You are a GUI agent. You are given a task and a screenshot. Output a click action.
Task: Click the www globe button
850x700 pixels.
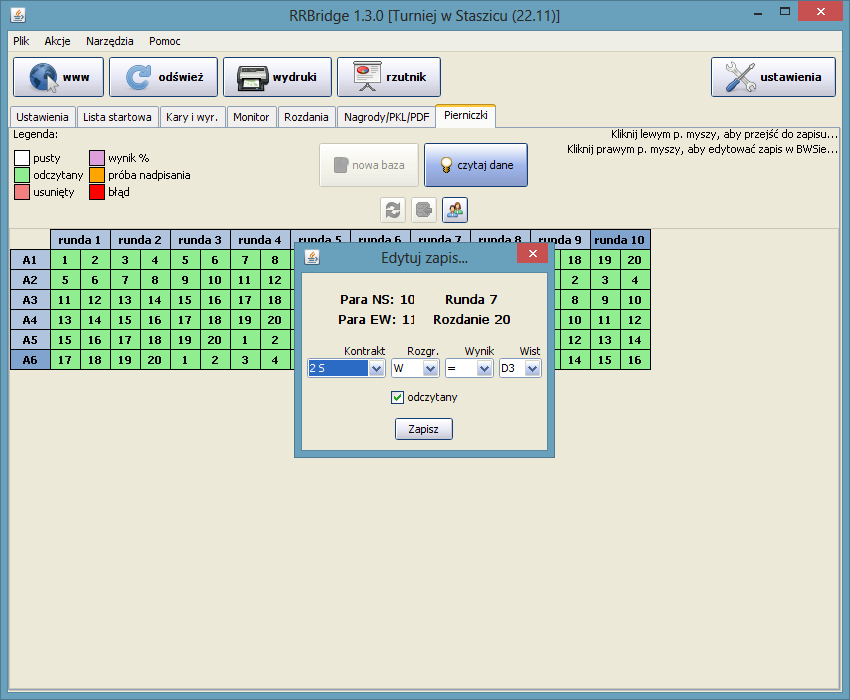click(x=58, y=77)
